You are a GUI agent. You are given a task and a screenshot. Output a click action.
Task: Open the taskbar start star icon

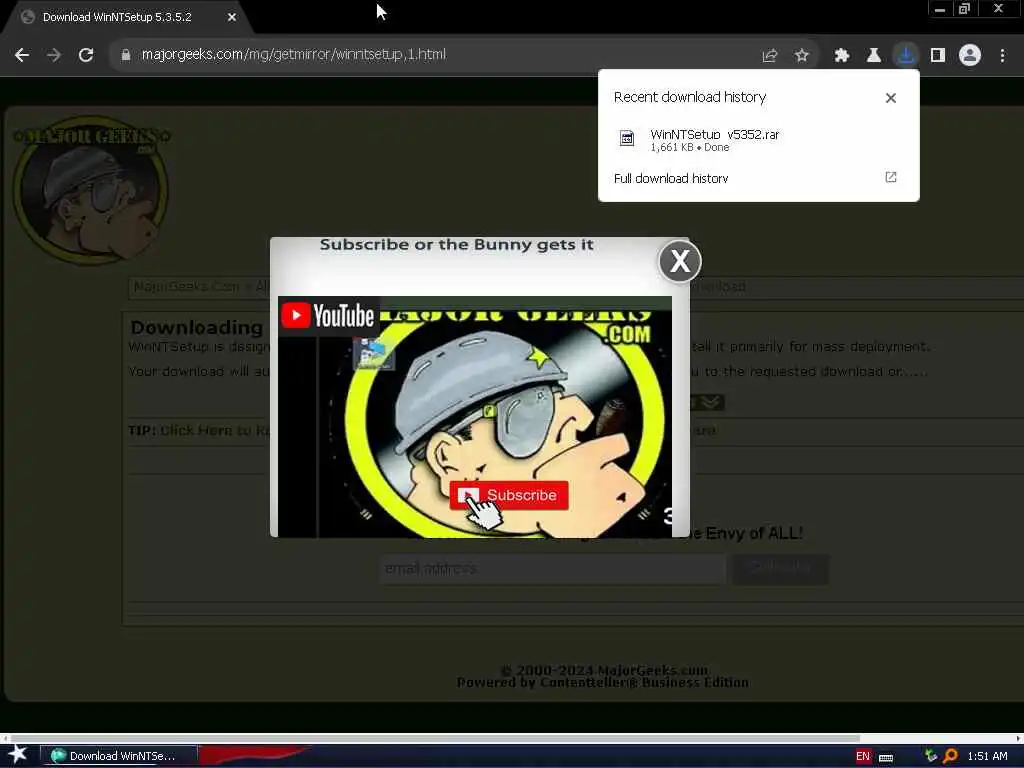pyautogui.click(x=18, y=754)
